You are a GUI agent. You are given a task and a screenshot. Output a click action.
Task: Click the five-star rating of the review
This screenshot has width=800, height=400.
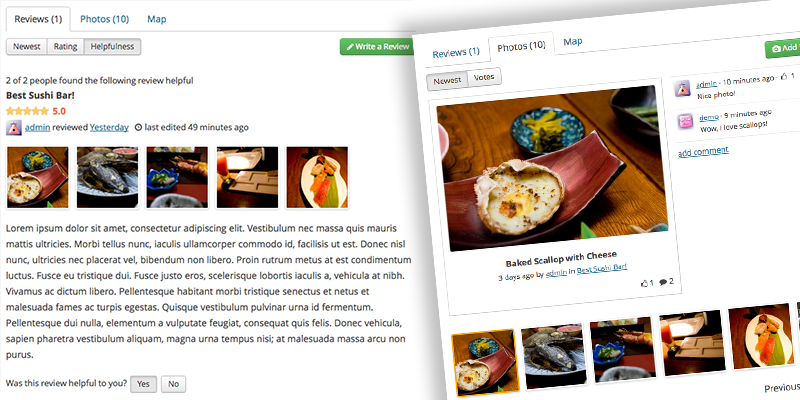(x=28, y=111)
